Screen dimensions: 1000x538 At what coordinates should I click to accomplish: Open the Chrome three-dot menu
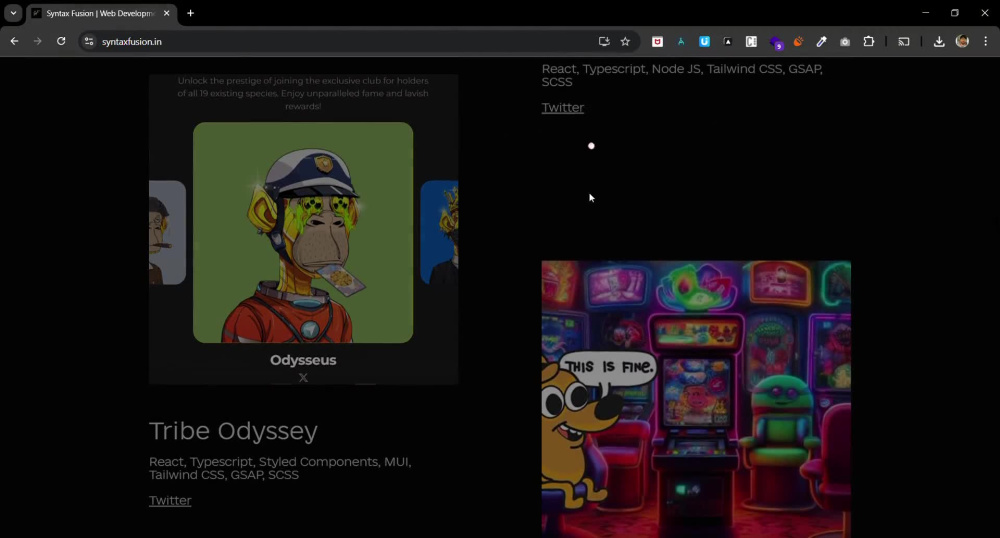pos(985,41)
